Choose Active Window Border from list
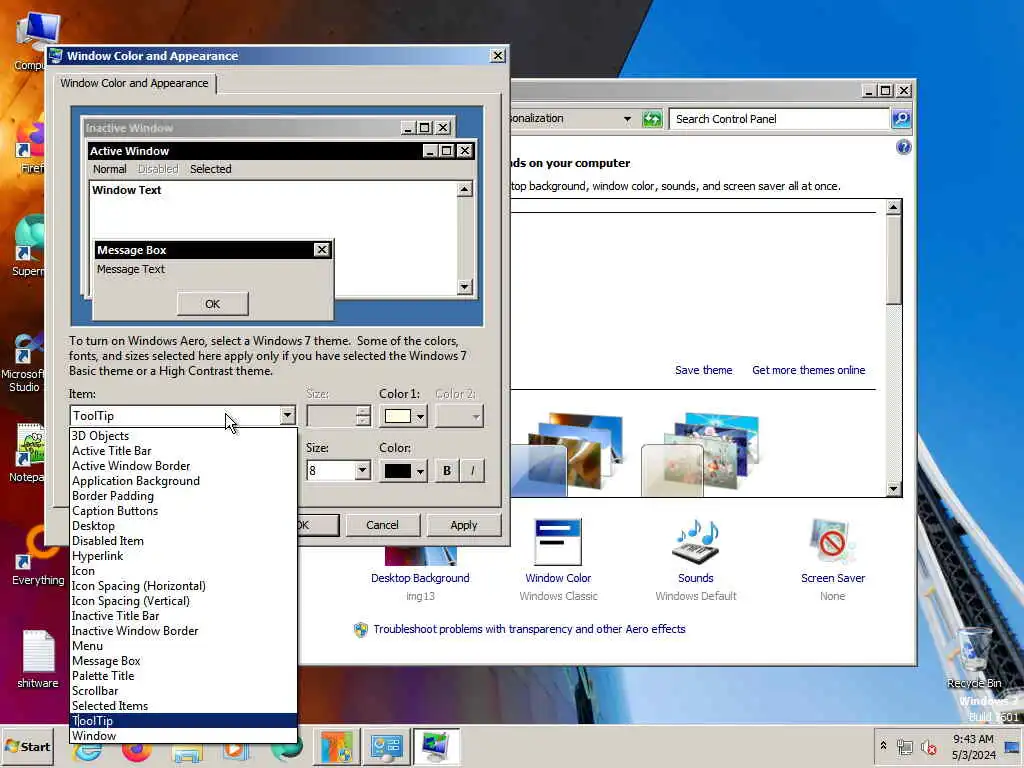Image resolution: width=1024 pixels, height=768 pixels. pos(183,466)
